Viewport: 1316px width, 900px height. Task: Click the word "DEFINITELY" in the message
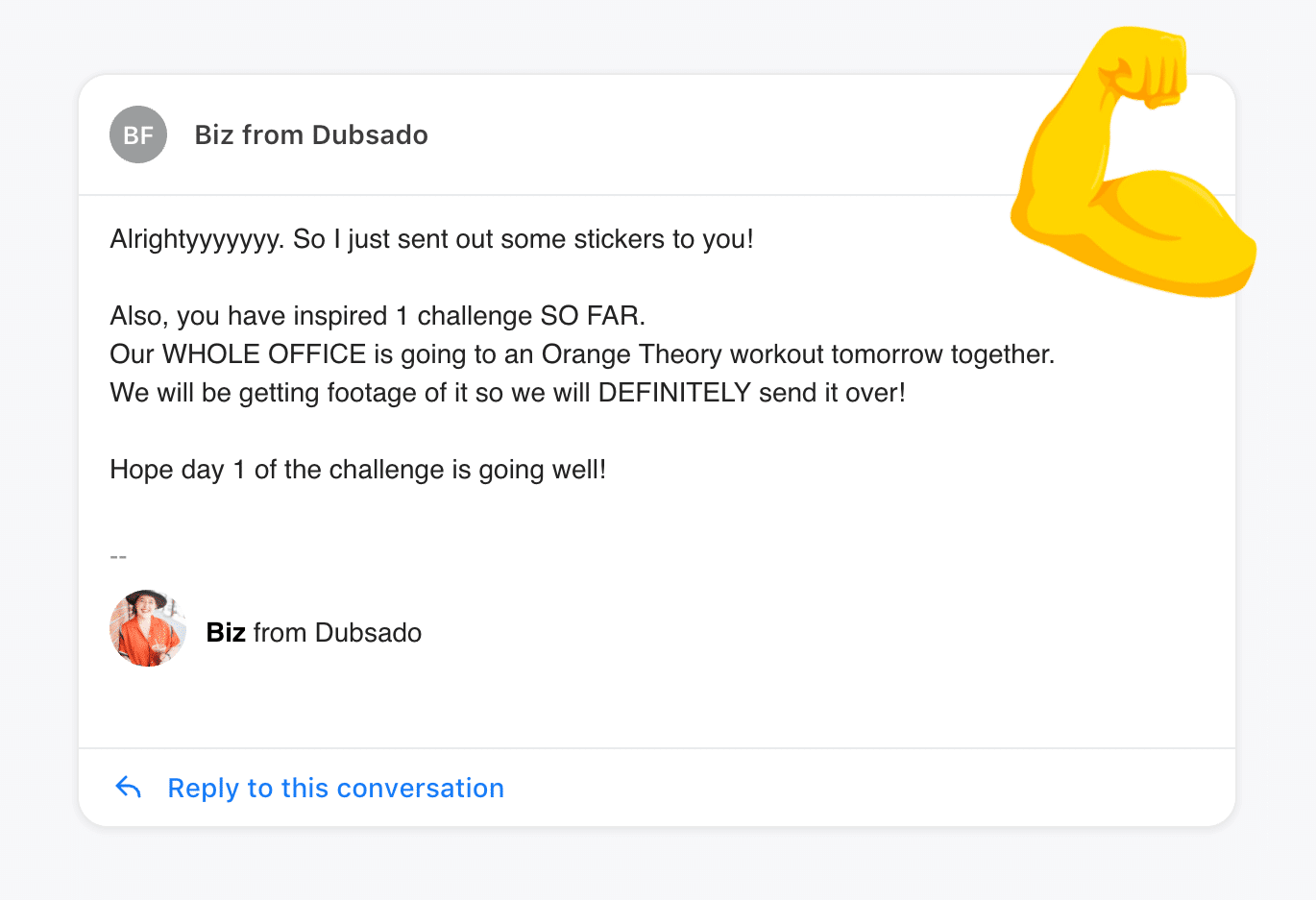pos(674,392)
